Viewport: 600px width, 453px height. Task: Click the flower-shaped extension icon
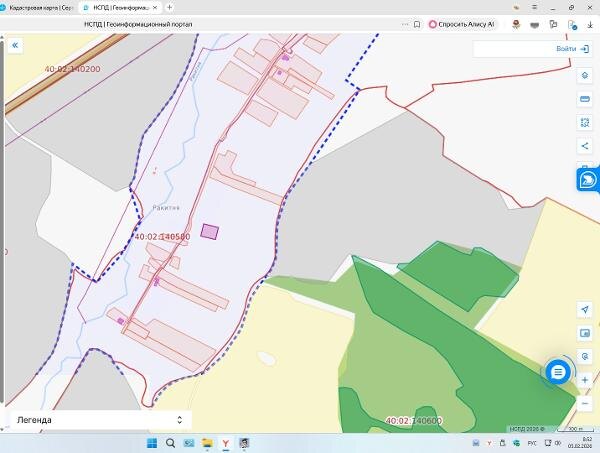[x=516, y=25]
